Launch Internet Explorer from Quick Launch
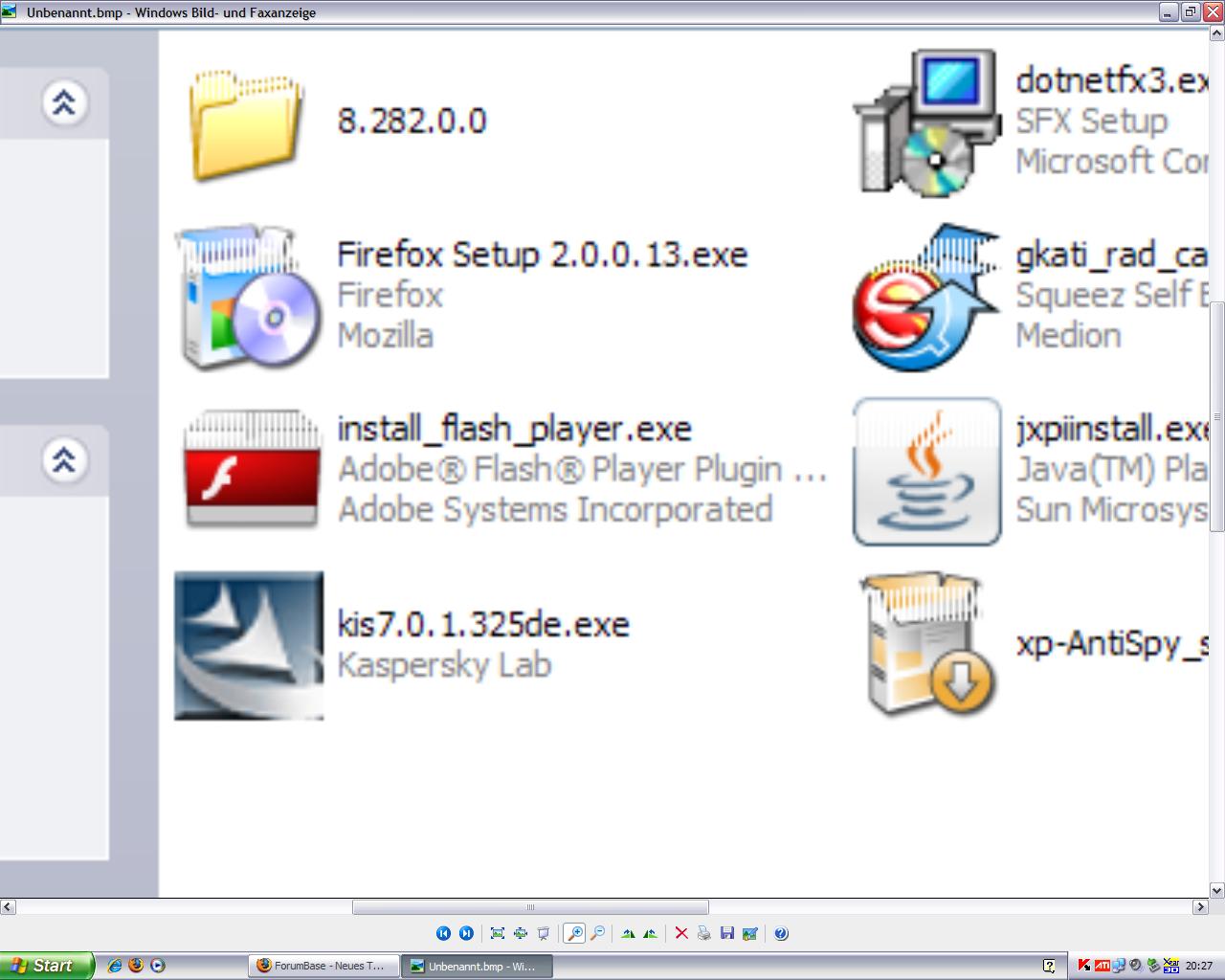This screenshot has width=1225, height=980. coord(115,966)
